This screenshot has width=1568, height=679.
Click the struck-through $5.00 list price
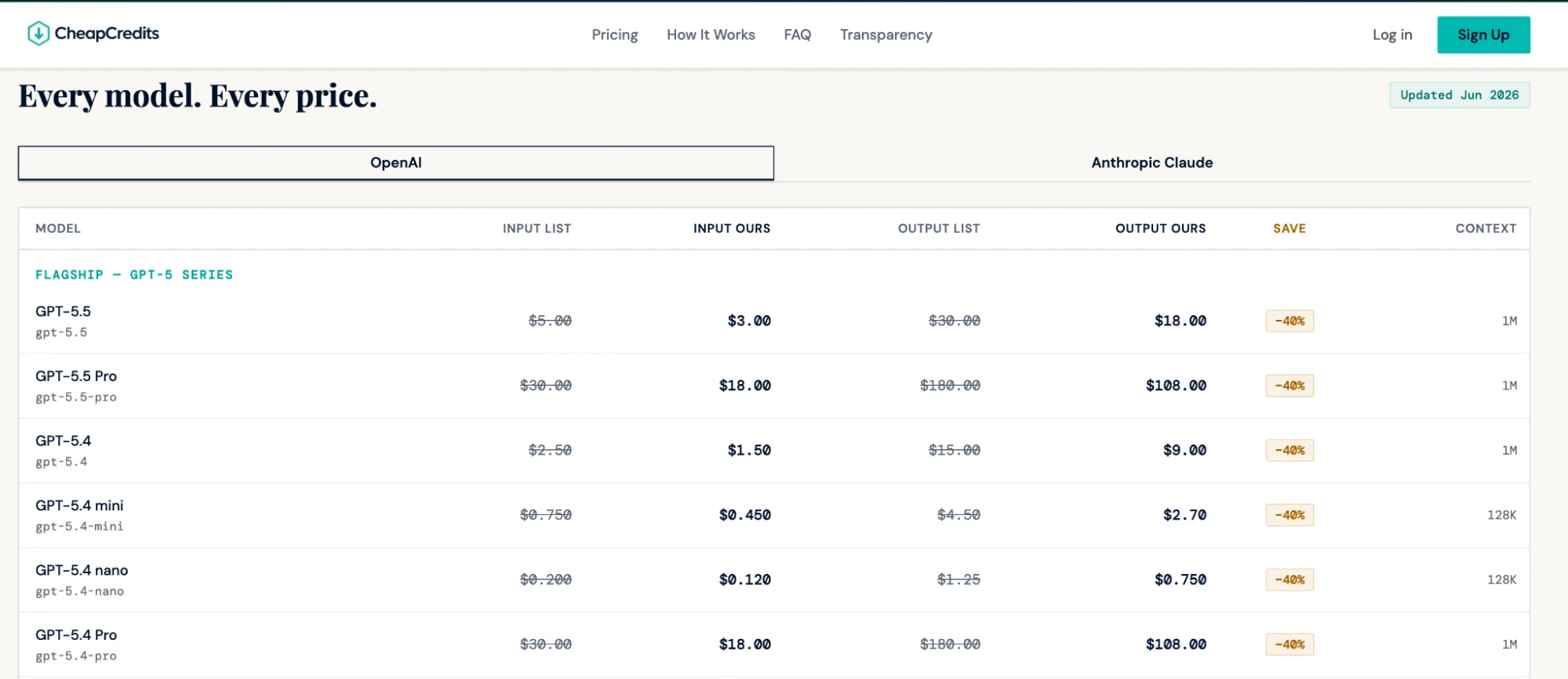550,321
